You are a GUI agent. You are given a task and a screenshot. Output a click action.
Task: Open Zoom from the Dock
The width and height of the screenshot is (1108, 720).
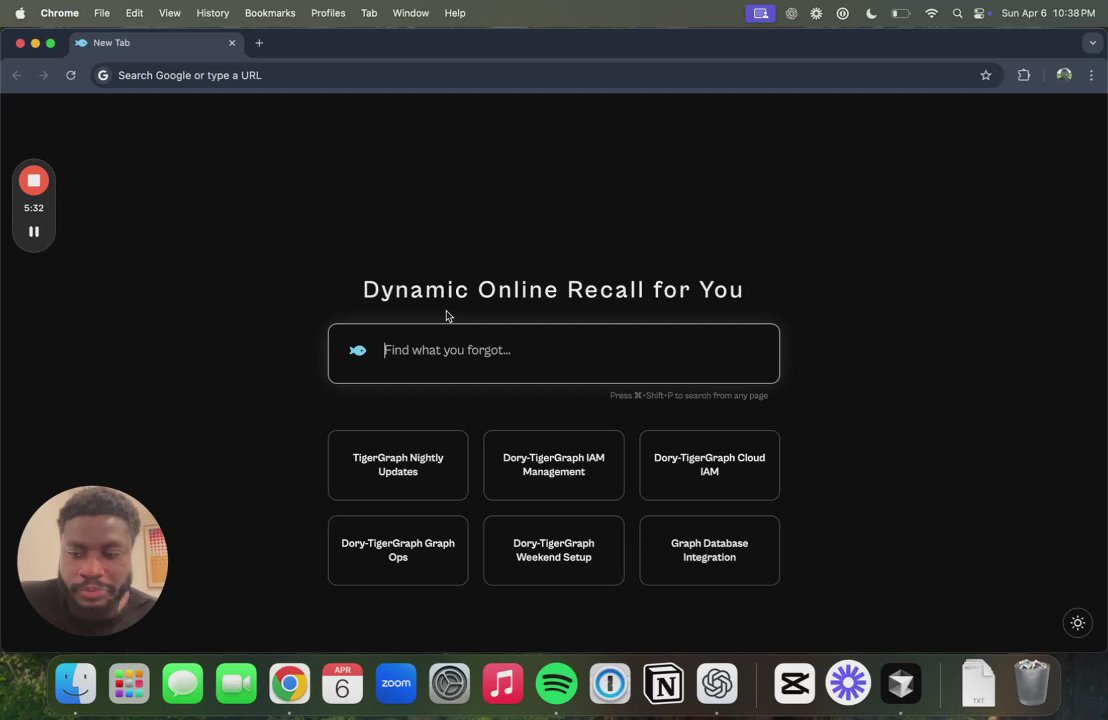tap(396, 683)
